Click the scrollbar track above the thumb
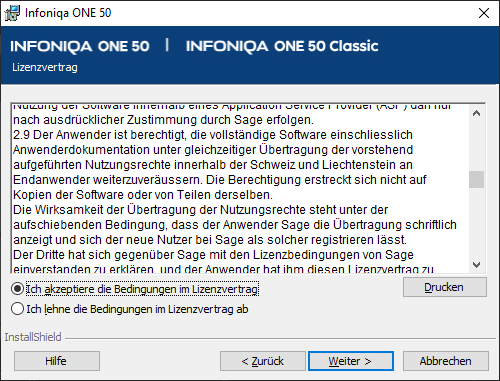Screen dimensions: 500x381 [x=477, y=146]
